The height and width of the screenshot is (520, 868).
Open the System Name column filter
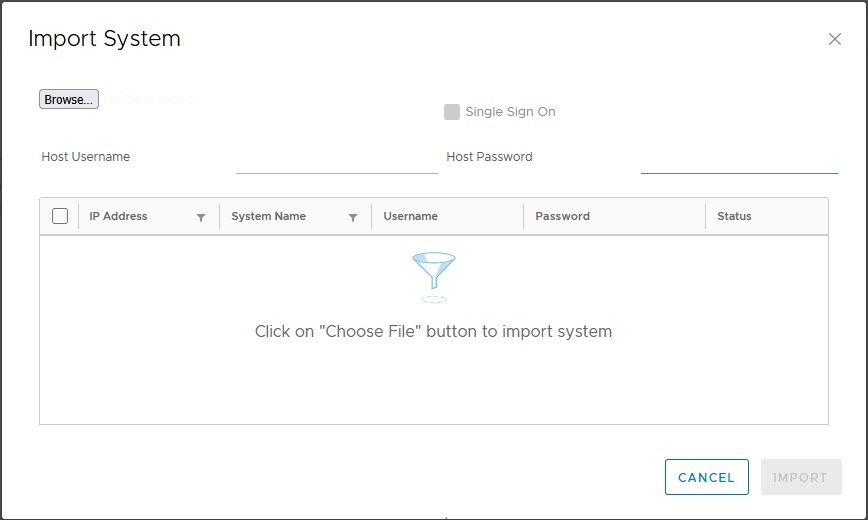coord(353,217)
